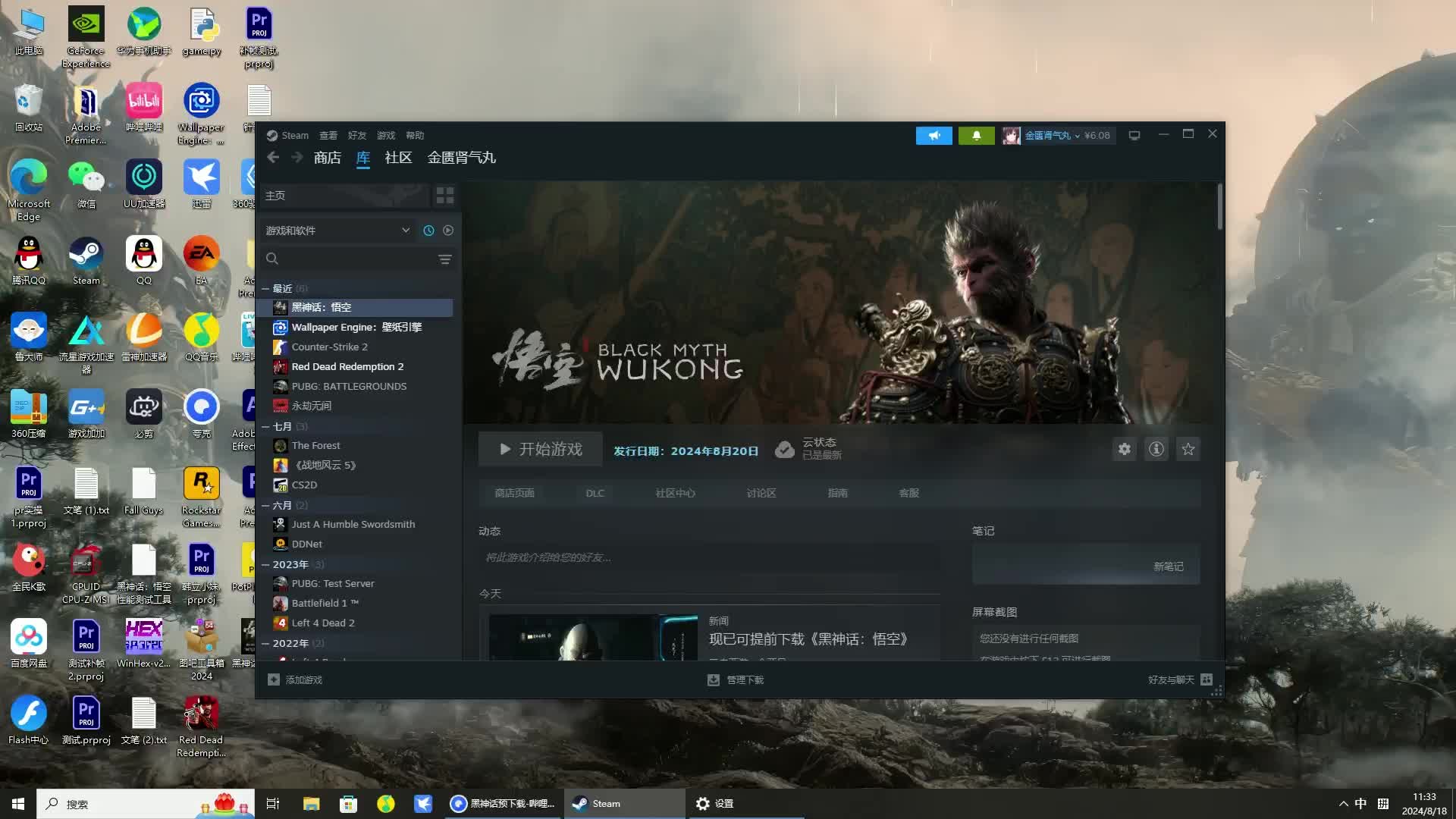Screen dimensions: 1456x819
Task: Open the account name dropdown
Action: [x=1052, y=136]
